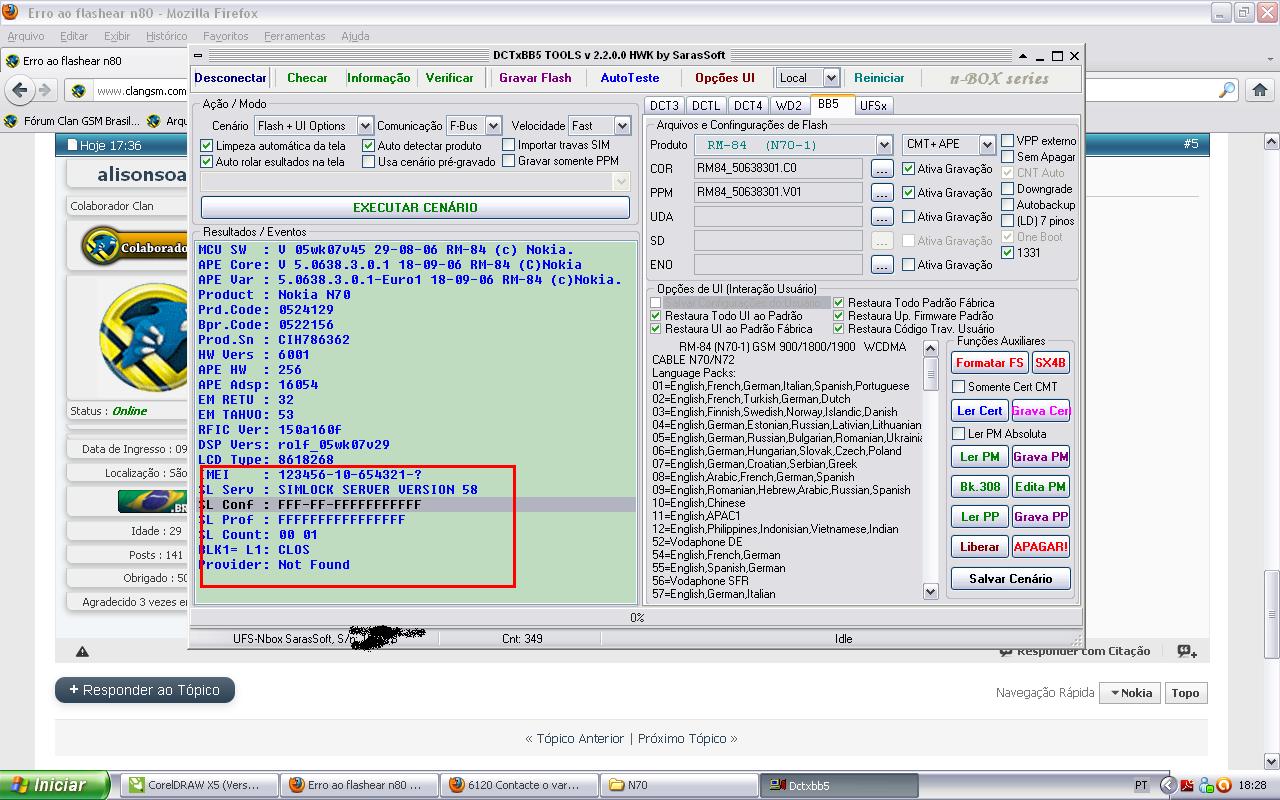The width and height of the screenshot is (1280, 800).
Task: Open Firefox Ferramentas menu
Action: click(294, 36)
